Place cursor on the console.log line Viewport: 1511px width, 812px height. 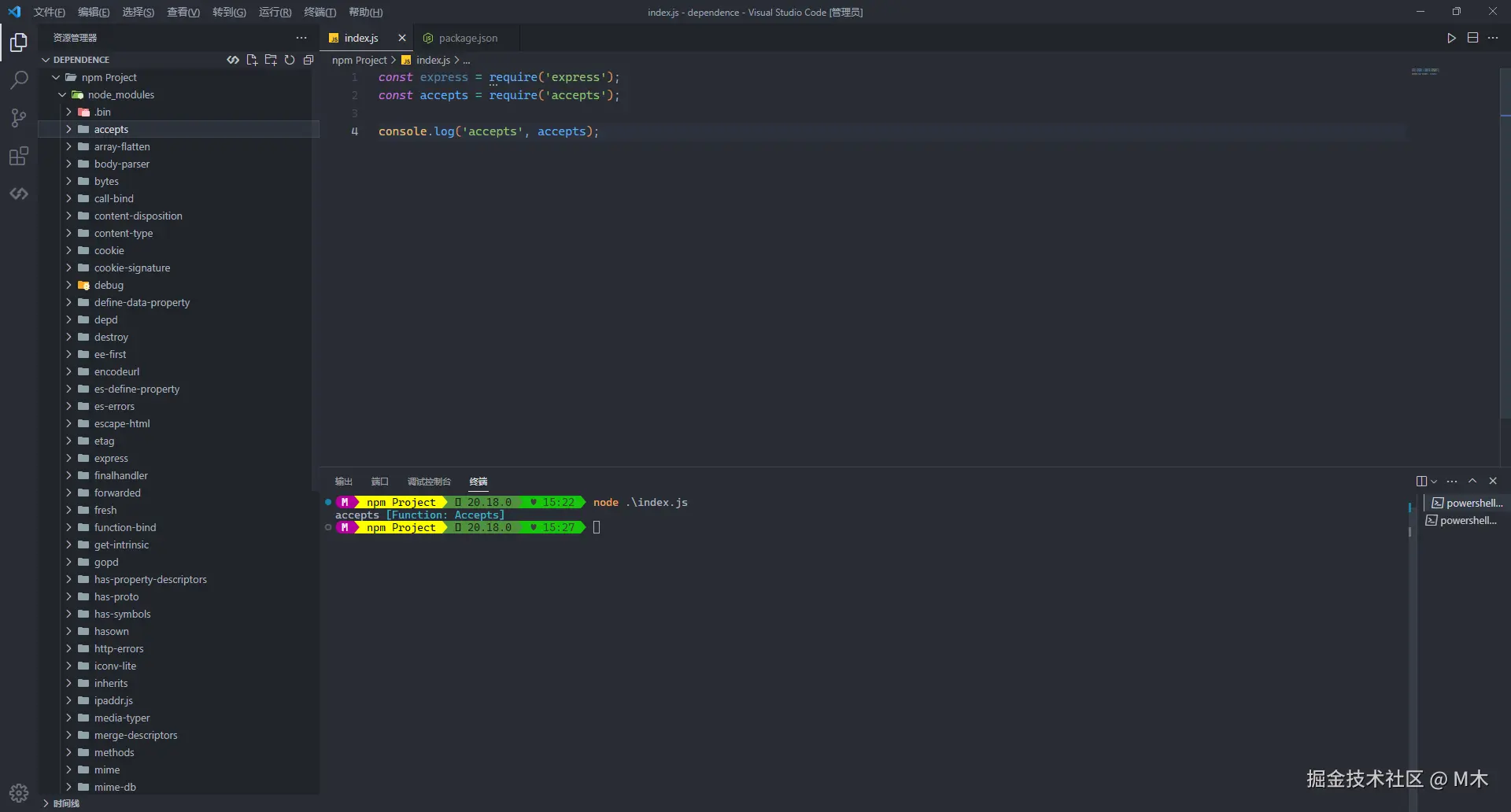click(488, 131)
